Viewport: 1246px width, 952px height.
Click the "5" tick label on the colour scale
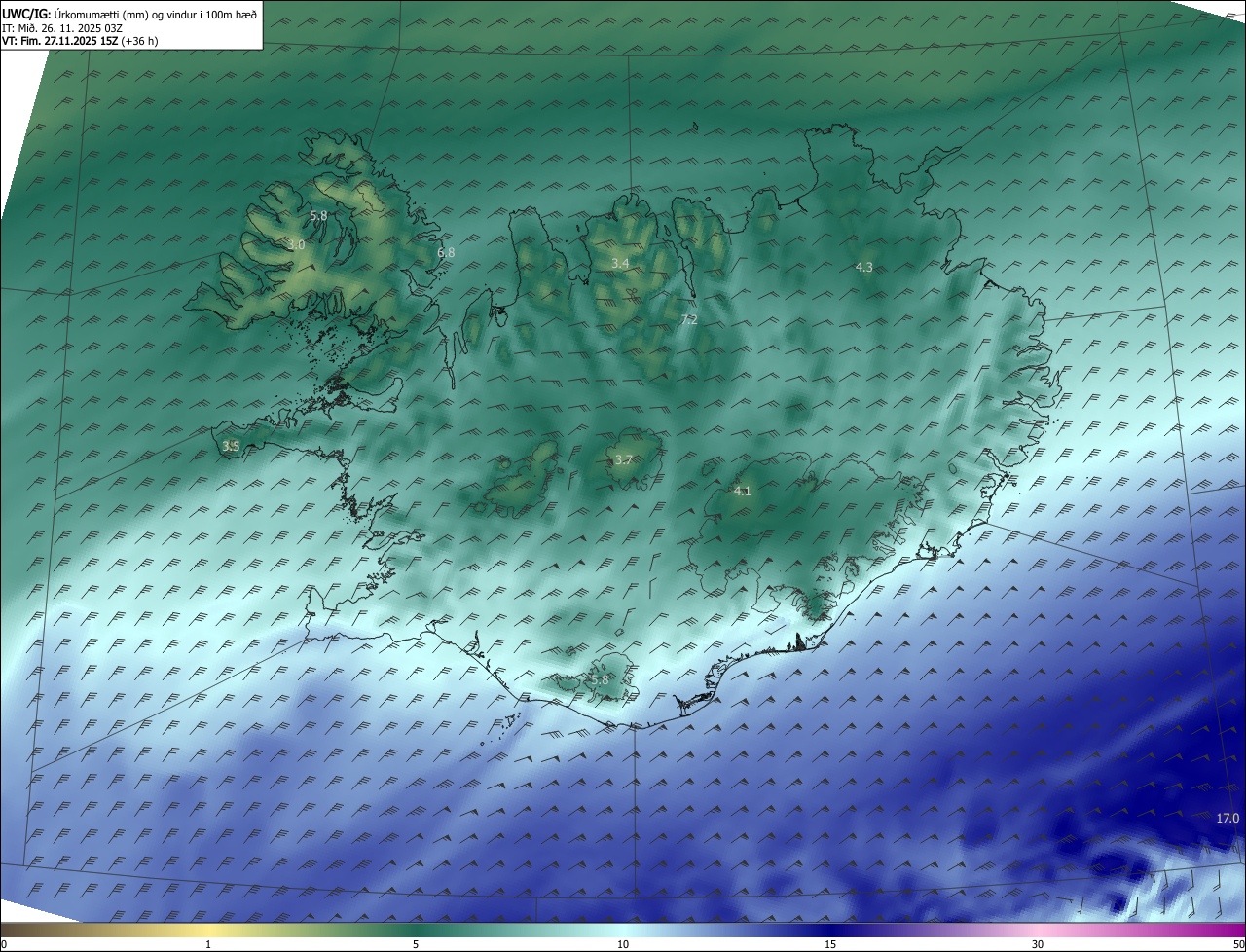tap(416, 944)
